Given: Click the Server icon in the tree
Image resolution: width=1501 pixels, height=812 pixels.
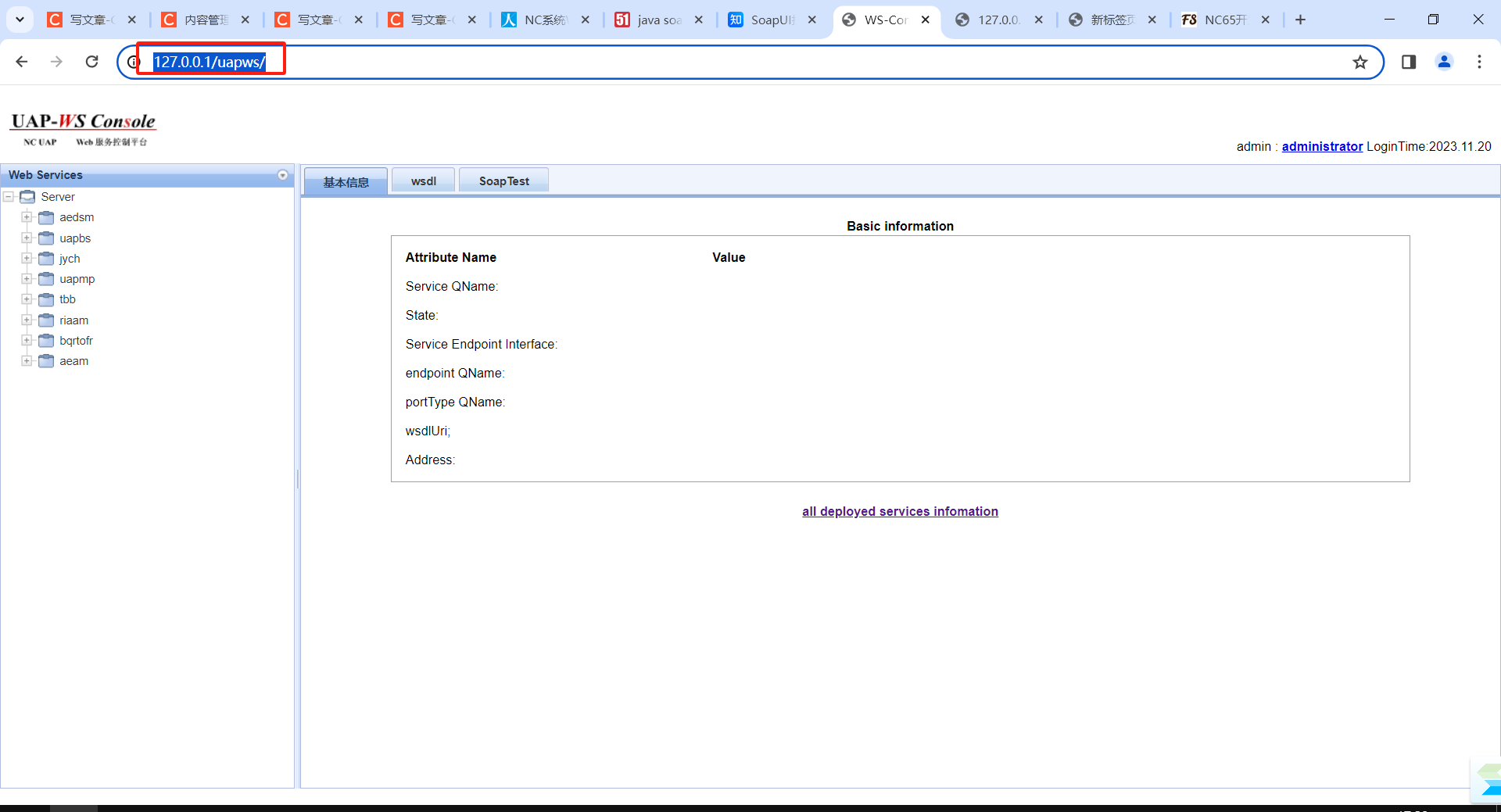Looking at the screenshot, I should 27,197.
